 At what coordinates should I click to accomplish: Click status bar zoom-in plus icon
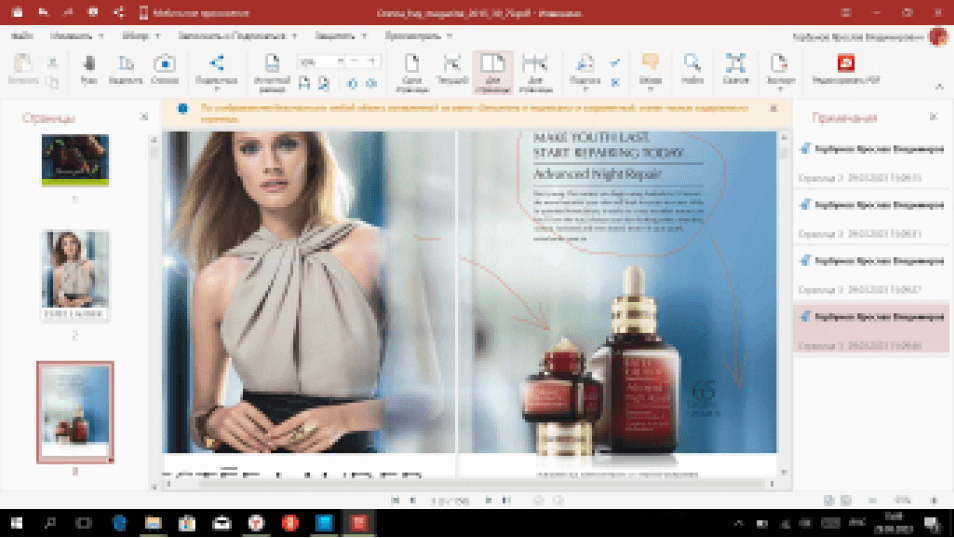coord(934,500)
